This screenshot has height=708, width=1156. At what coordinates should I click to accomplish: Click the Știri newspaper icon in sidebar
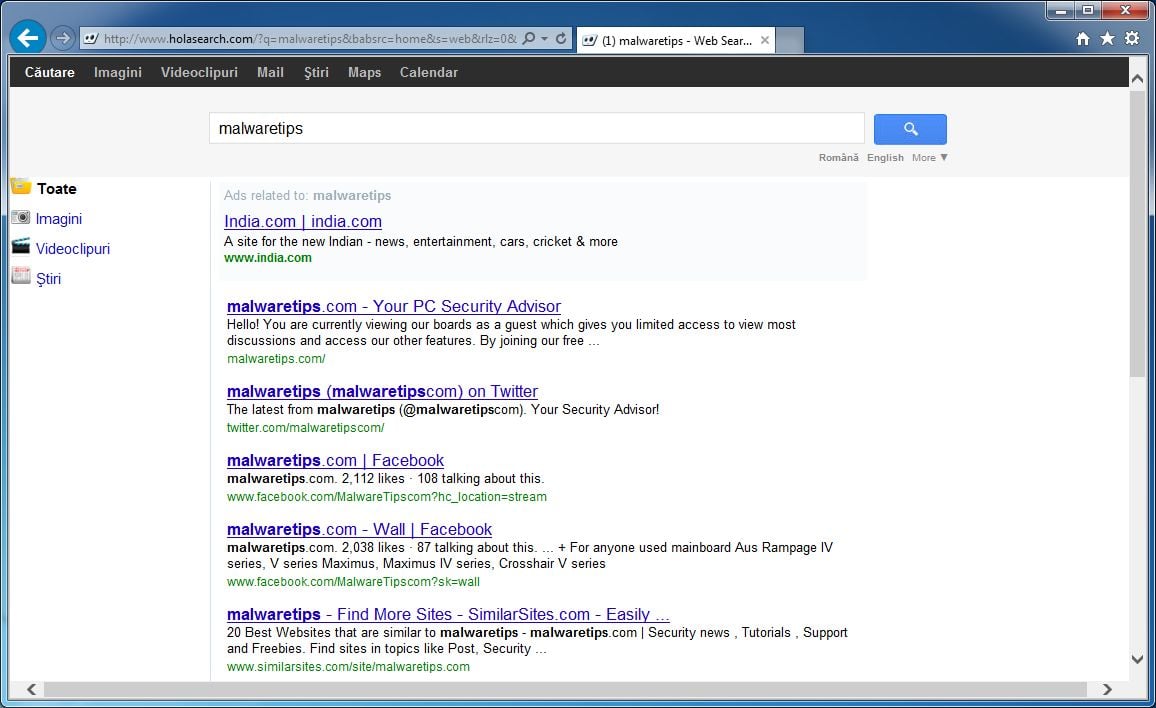(x=21, y=276)
